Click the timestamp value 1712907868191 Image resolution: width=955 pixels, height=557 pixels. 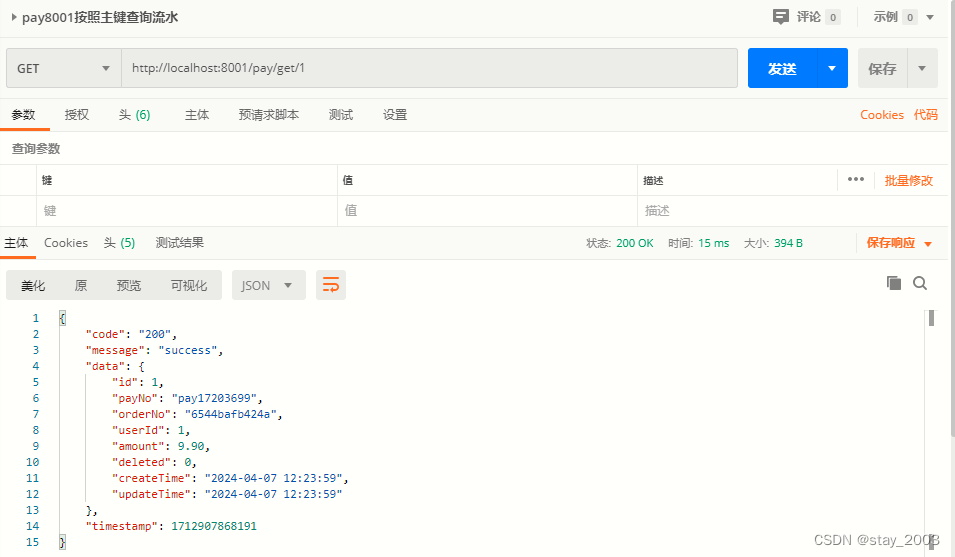click(x=214, y=526)
